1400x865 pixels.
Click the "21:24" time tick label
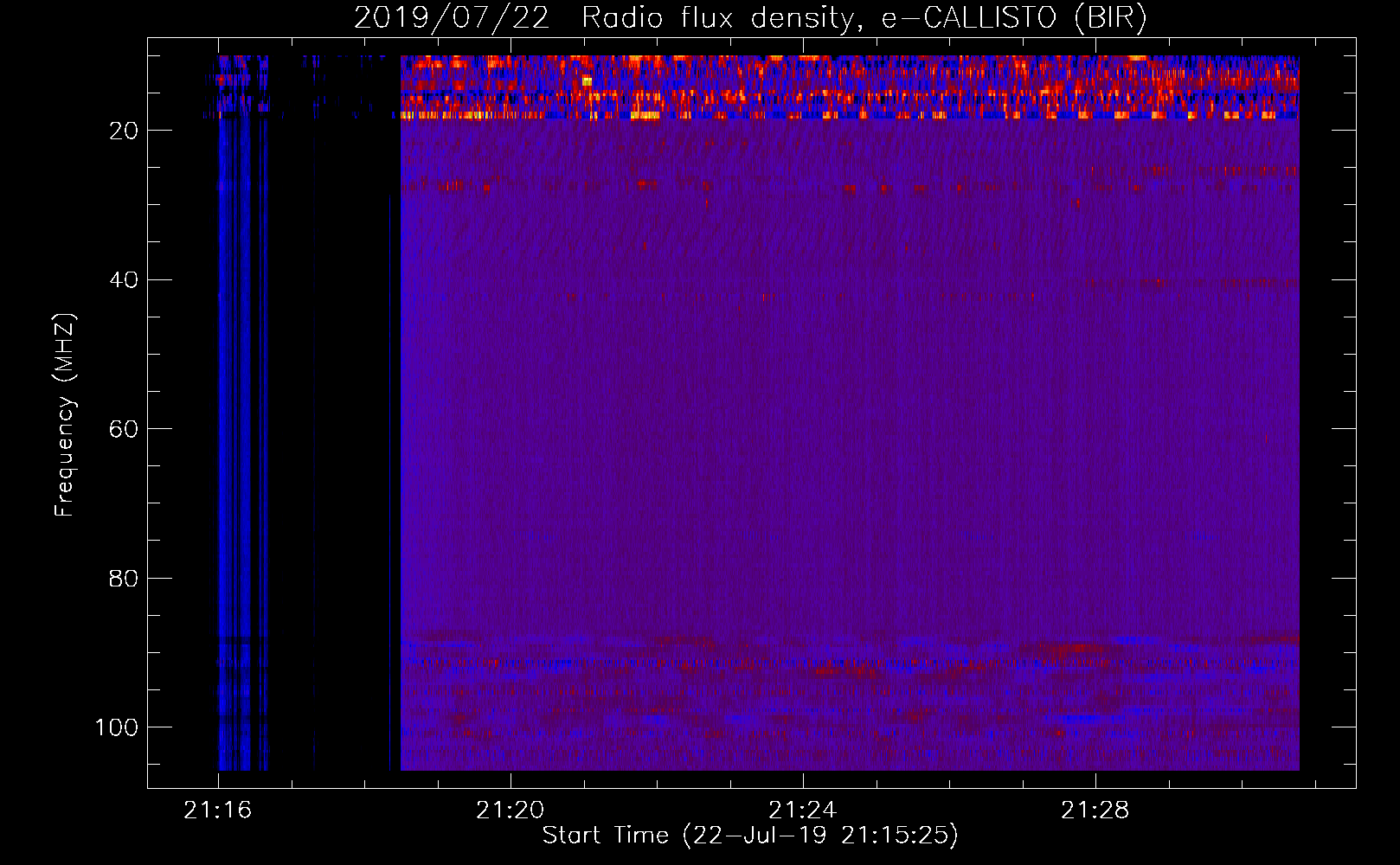tap(803, 810)
